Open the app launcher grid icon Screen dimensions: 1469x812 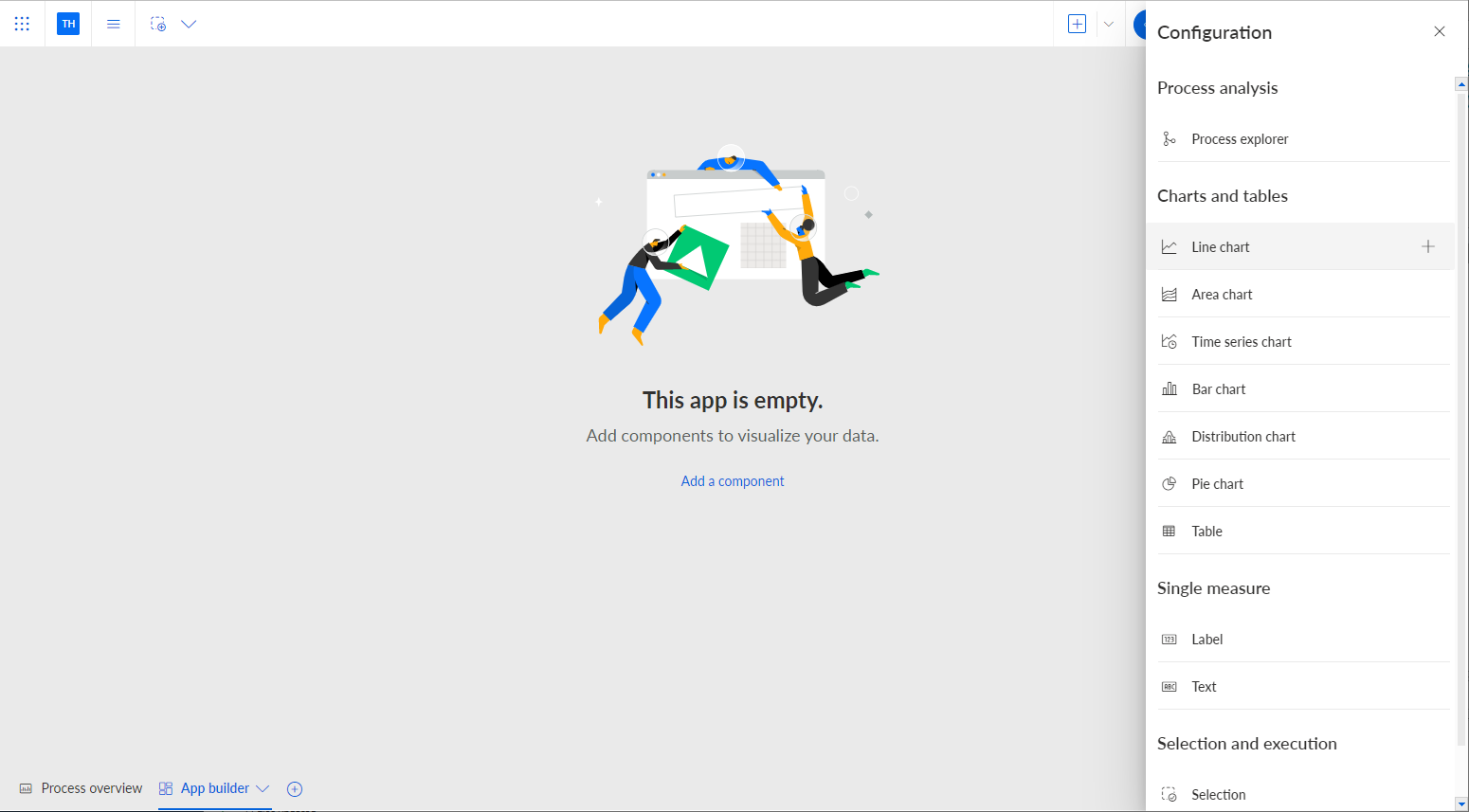pos(22,24)
